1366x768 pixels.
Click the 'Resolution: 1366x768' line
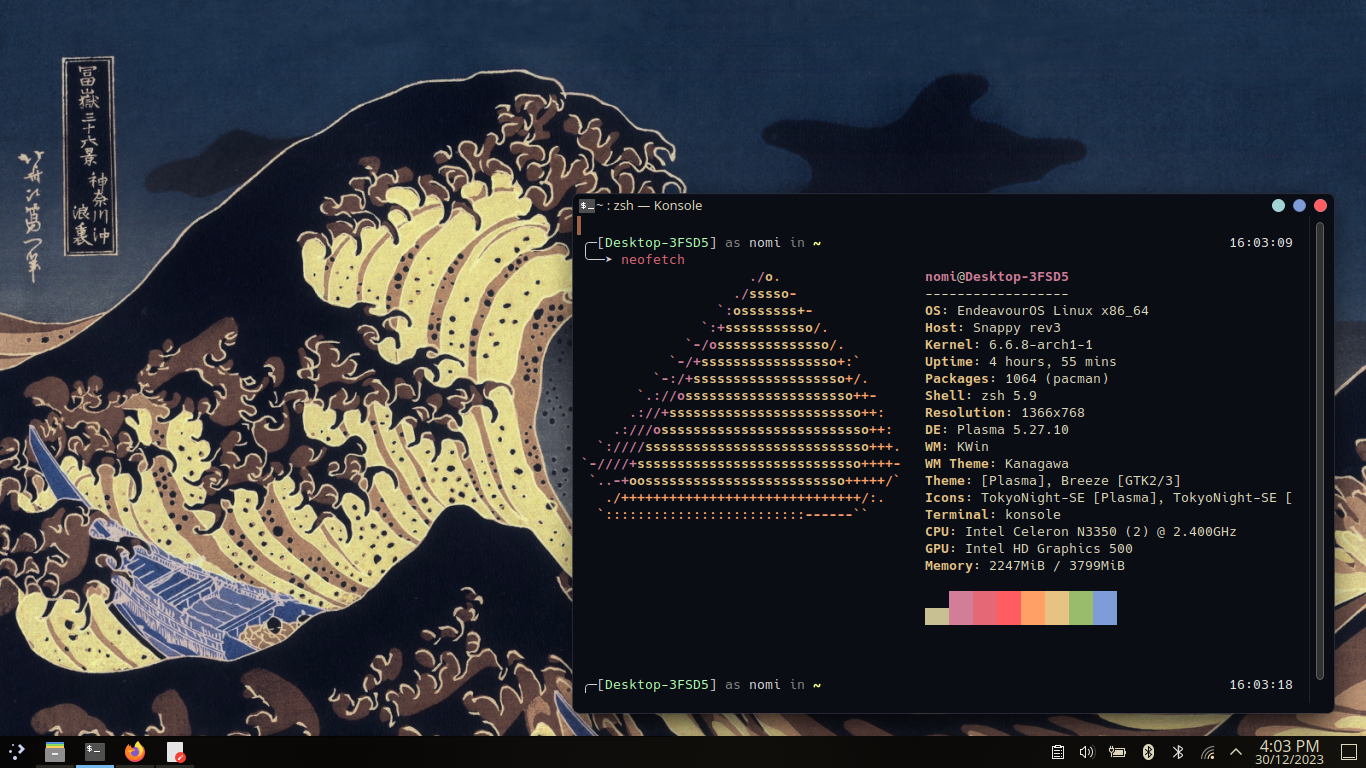point(1005,413)
